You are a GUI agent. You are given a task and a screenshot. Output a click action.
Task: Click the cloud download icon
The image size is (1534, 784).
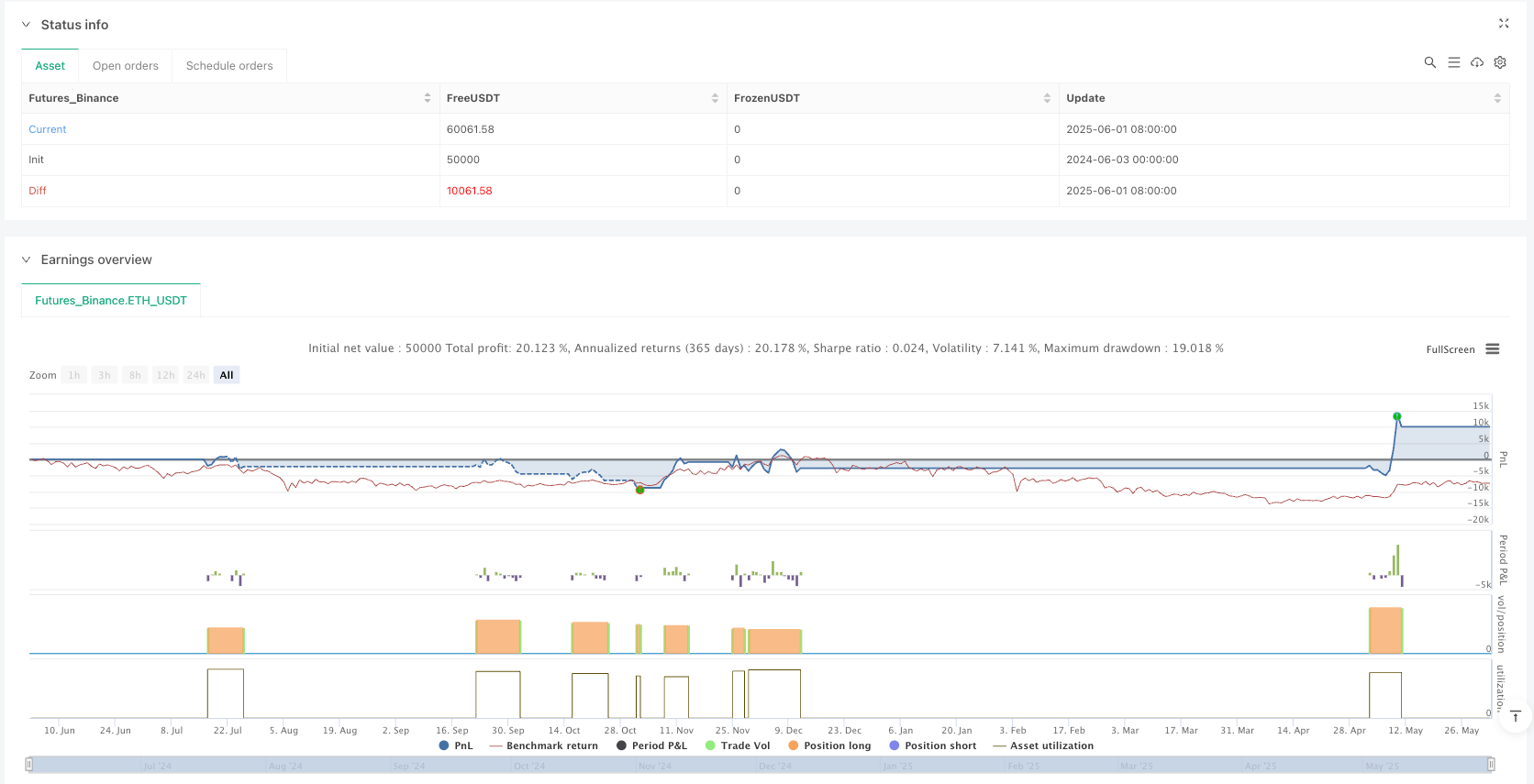pos(1477,62)
